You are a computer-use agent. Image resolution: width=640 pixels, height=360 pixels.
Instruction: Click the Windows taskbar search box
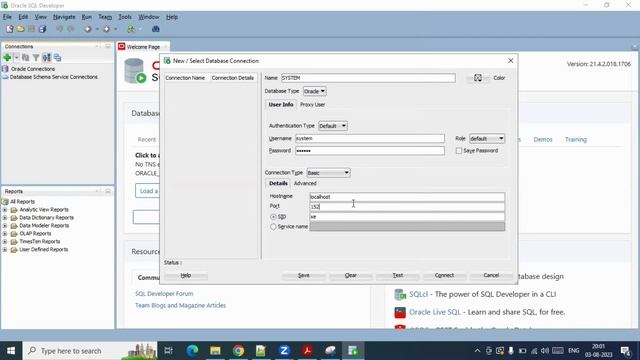90,351
